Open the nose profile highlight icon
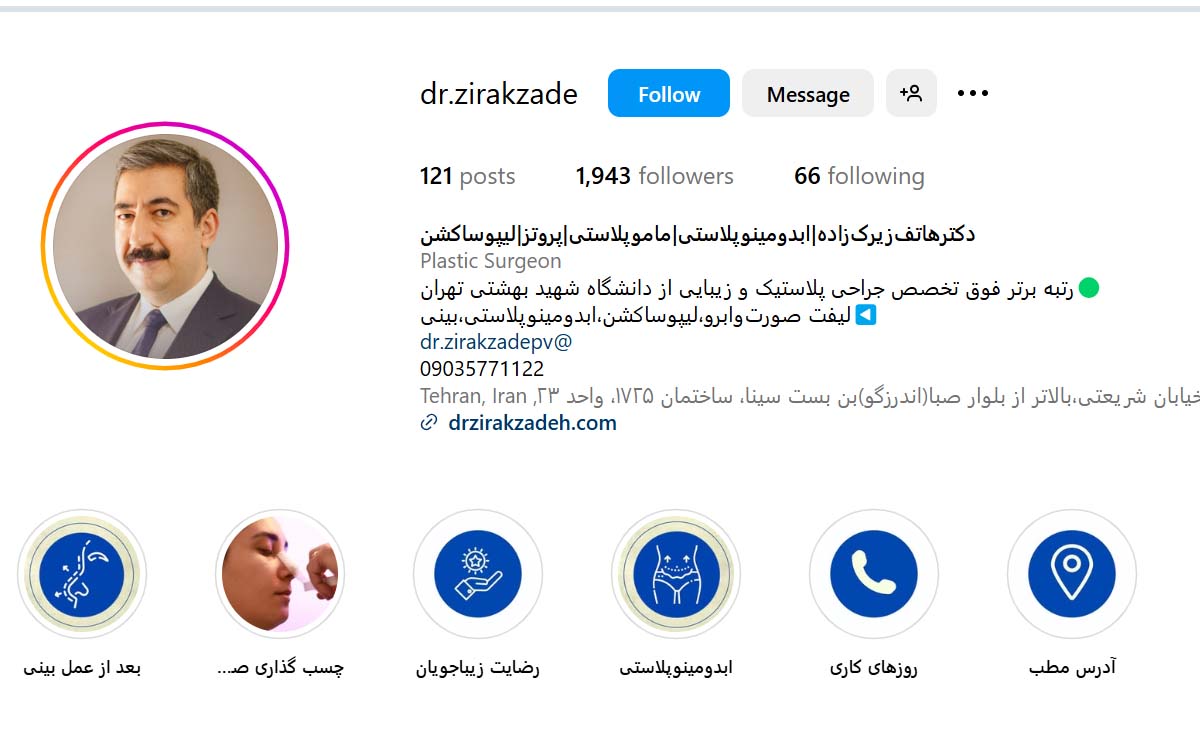 [x=82, y=574]
